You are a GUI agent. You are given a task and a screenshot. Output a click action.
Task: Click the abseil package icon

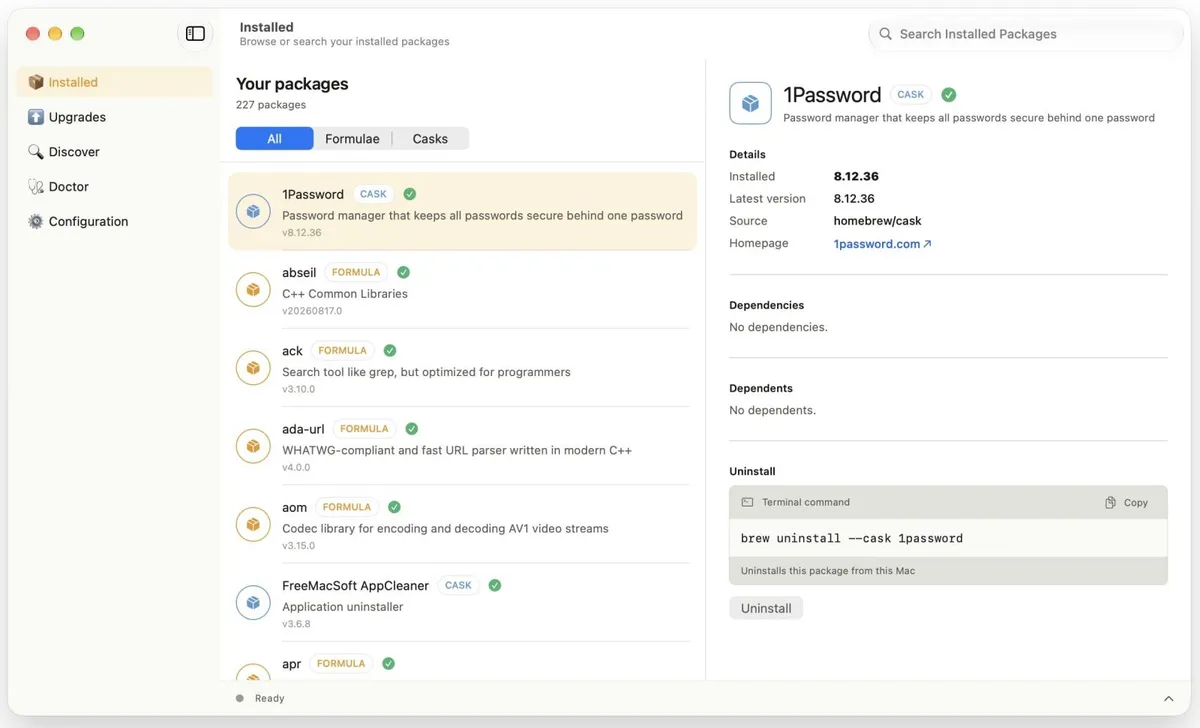pyautogui.click(x=253, y=290)
